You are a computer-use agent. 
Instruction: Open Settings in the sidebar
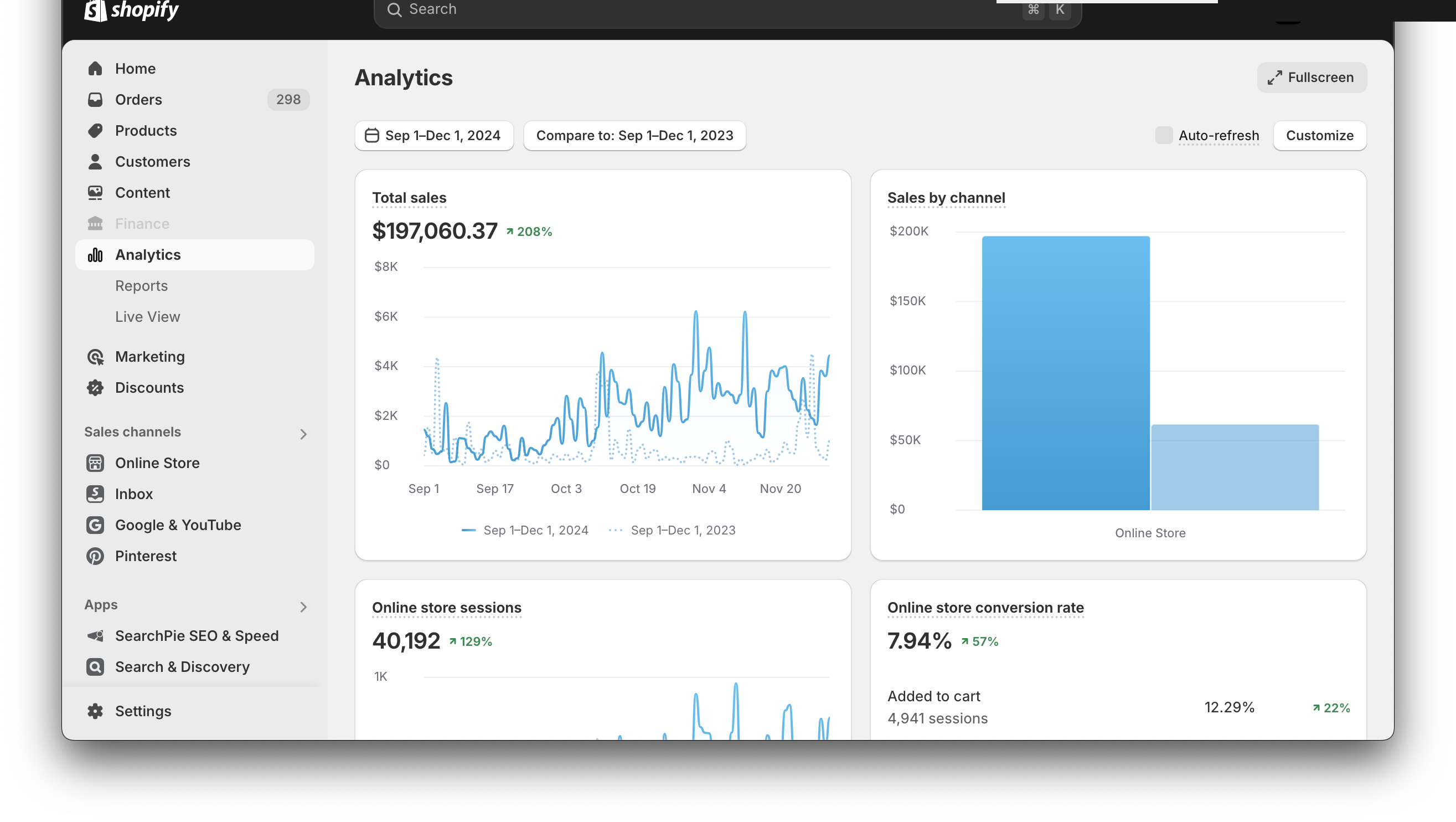195,711
